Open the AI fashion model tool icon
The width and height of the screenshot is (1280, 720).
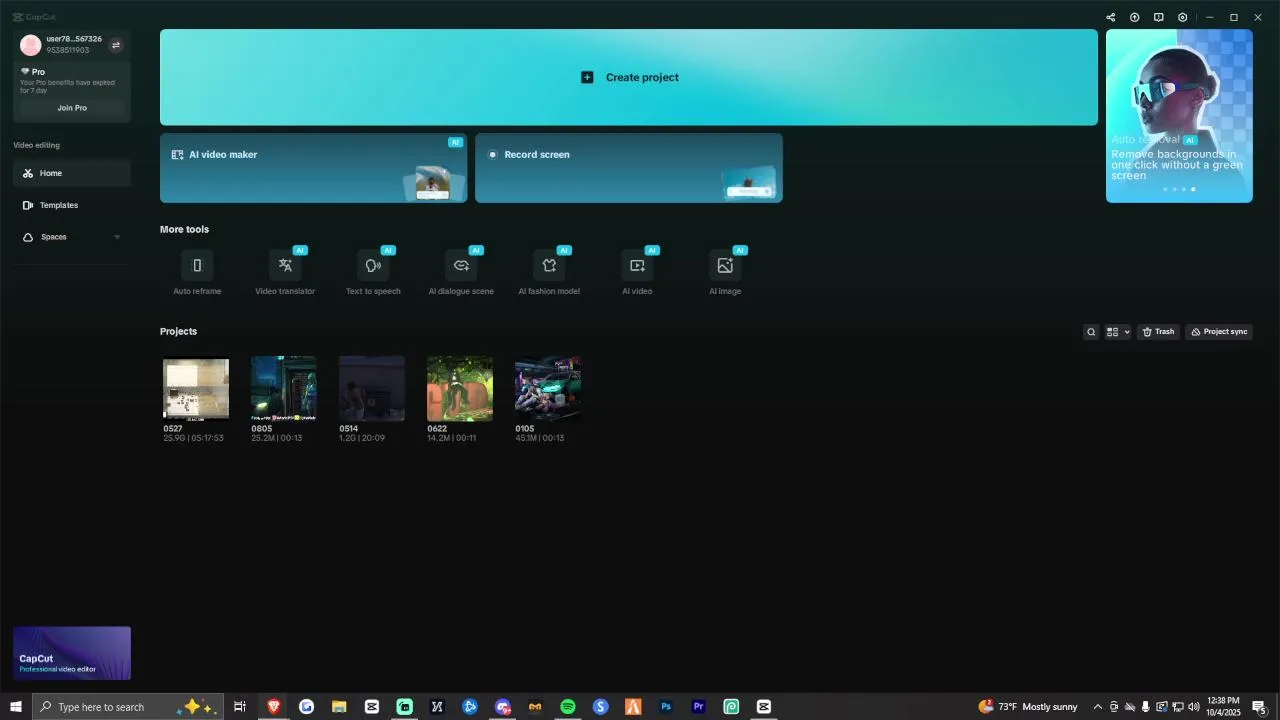click(549, 265)
